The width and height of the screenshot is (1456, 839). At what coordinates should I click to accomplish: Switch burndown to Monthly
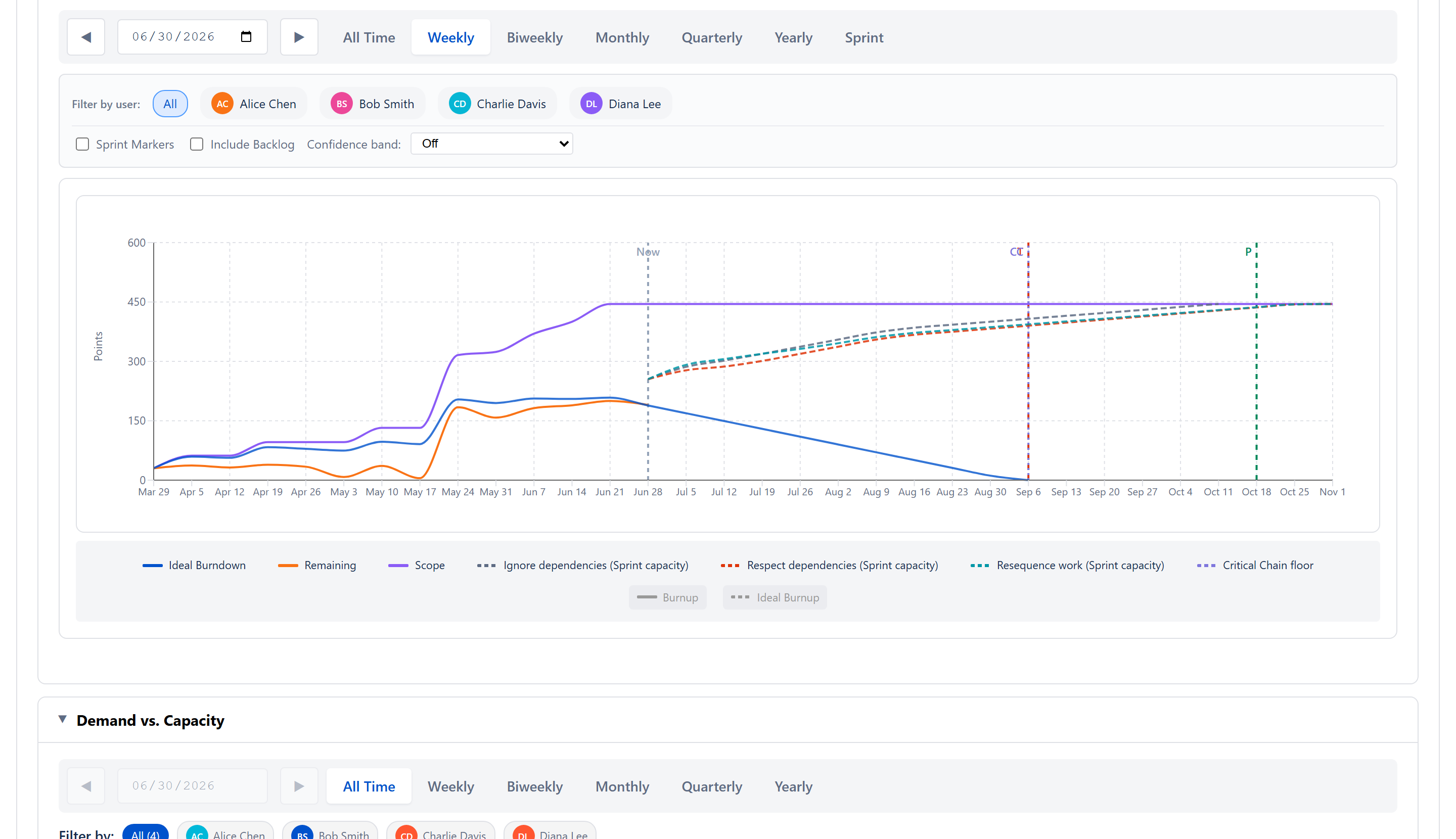click(622, 37)
